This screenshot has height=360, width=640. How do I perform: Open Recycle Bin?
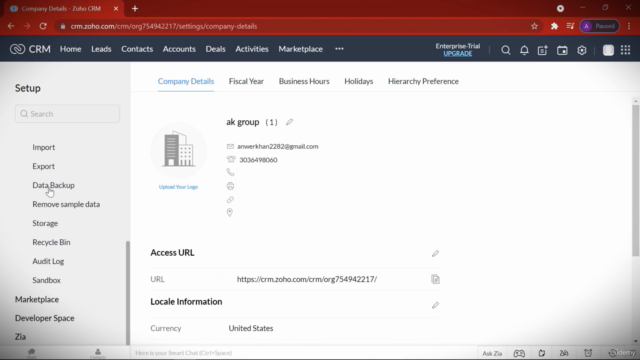(51, 242)
